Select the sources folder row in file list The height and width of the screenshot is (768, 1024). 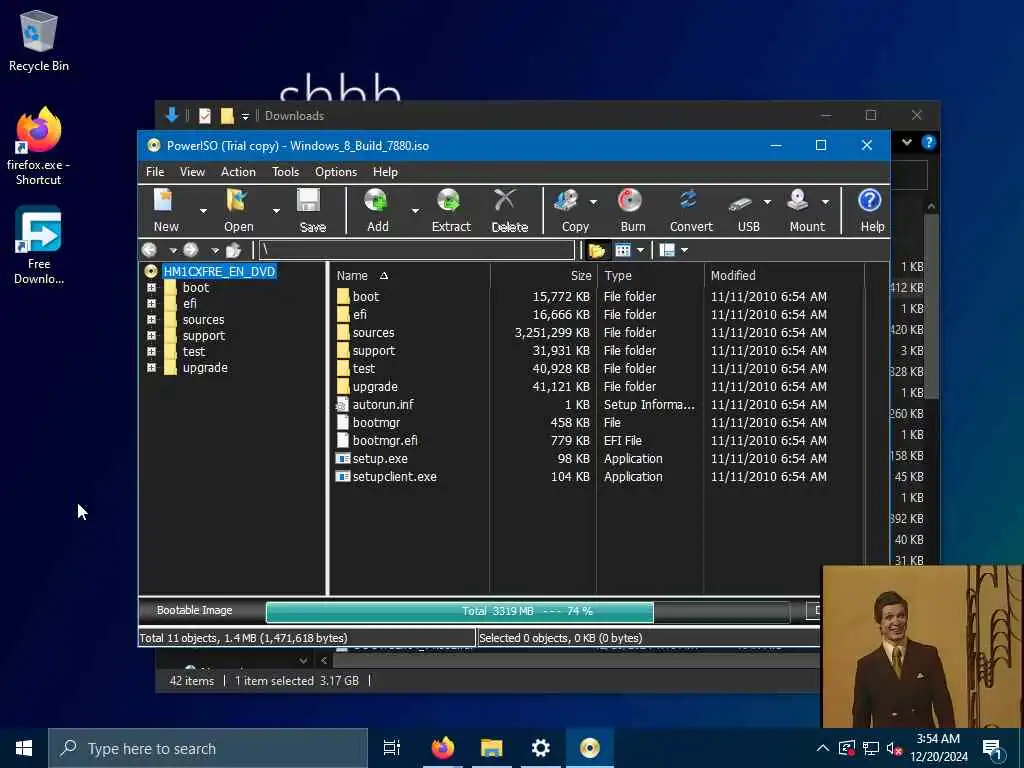click(x=581, y=332)
